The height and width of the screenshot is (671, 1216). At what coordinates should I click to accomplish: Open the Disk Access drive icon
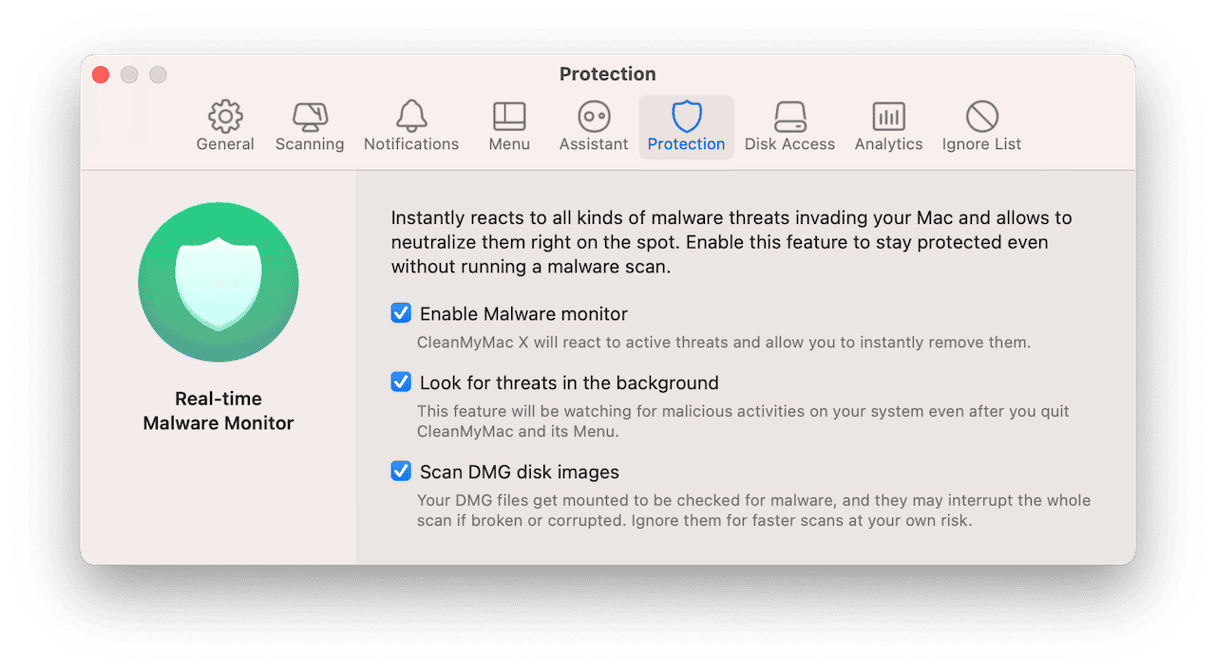790,116
